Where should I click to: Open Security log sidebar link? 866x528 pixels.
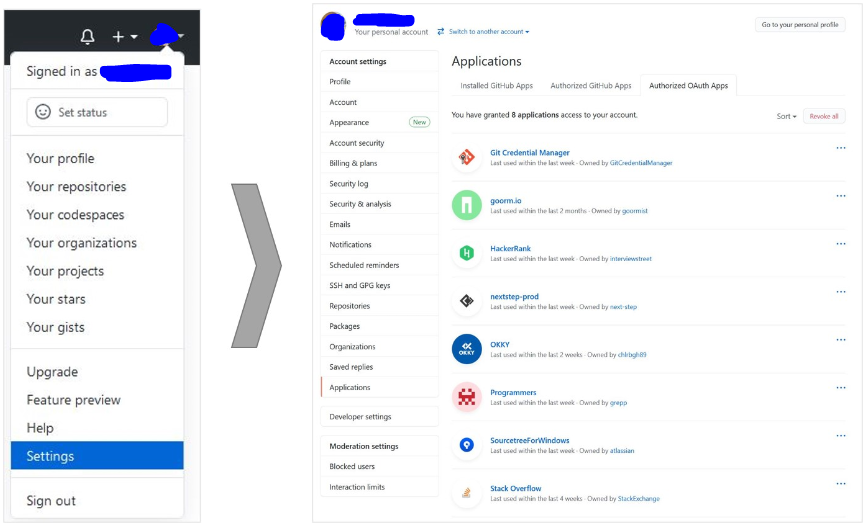[379, 184]
